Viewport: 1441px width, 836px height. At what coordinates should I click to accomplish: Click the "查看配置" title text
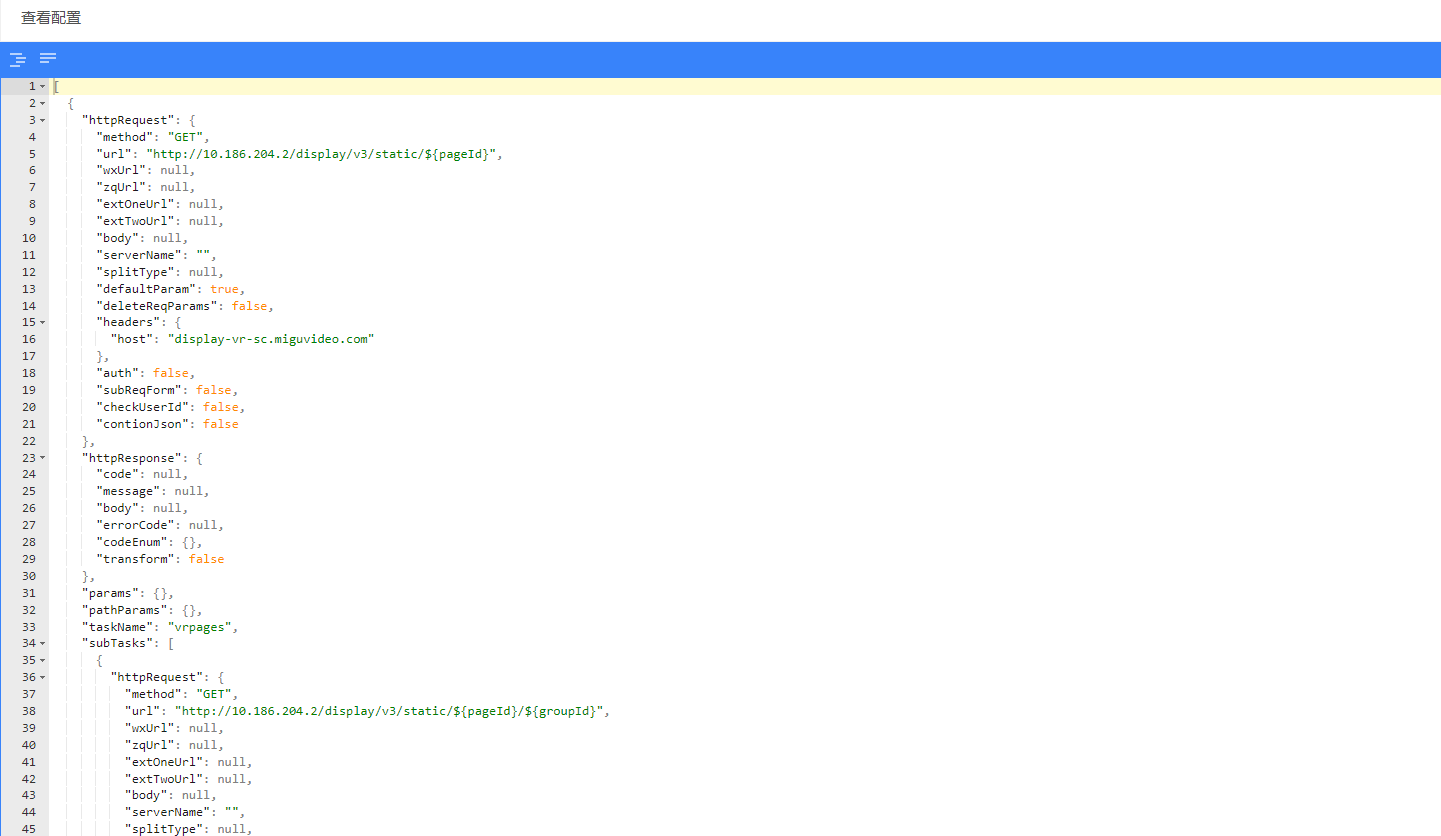(51, 18)
